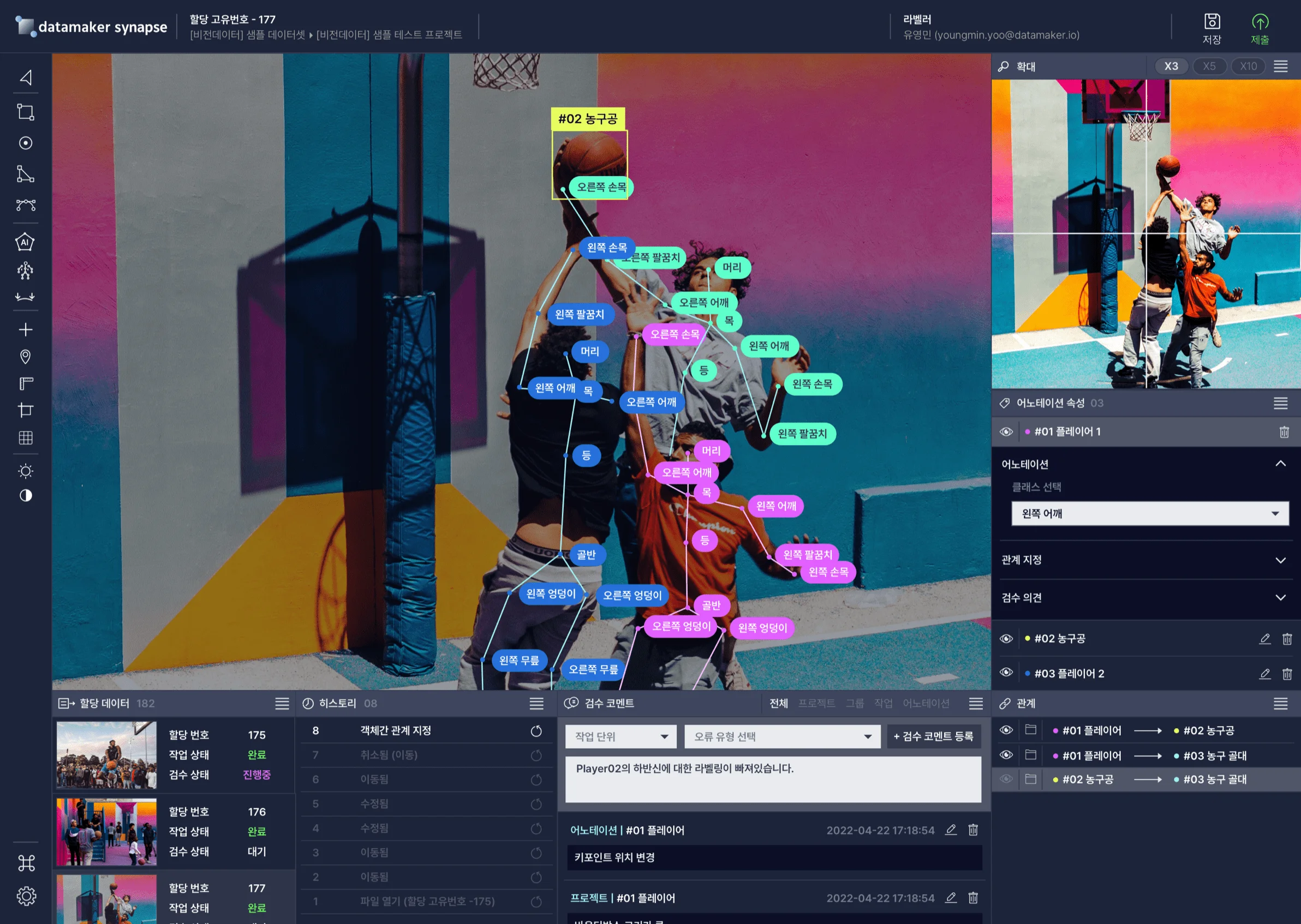Open settings gear in the left sidebar
The width and height of the screenshot is (1301, 924).
coord(26,896)
